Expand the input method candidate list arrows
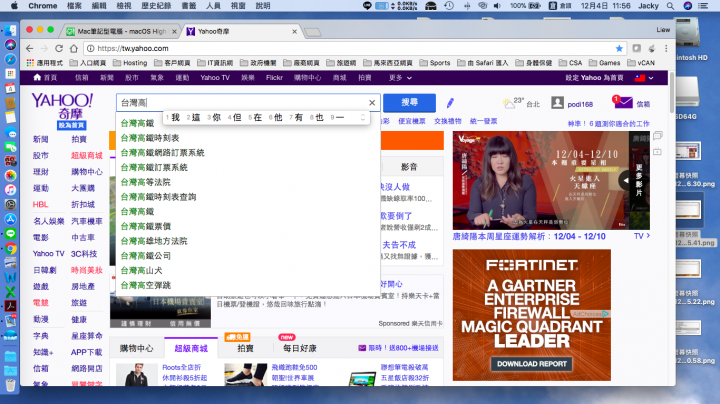Image resolution: width=720 pixels, height=404 pixels. (363, 118)
